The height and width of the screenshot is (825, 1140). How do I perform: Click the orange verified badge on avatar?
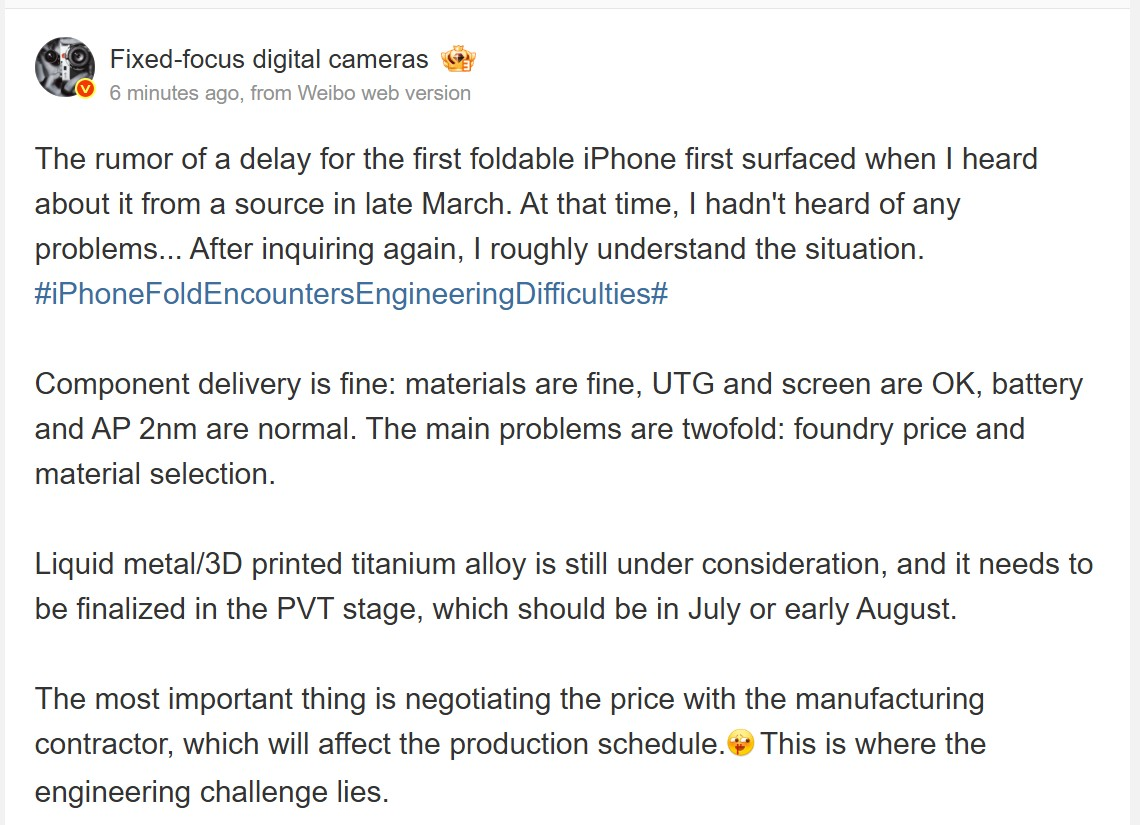tap(85, 89)
